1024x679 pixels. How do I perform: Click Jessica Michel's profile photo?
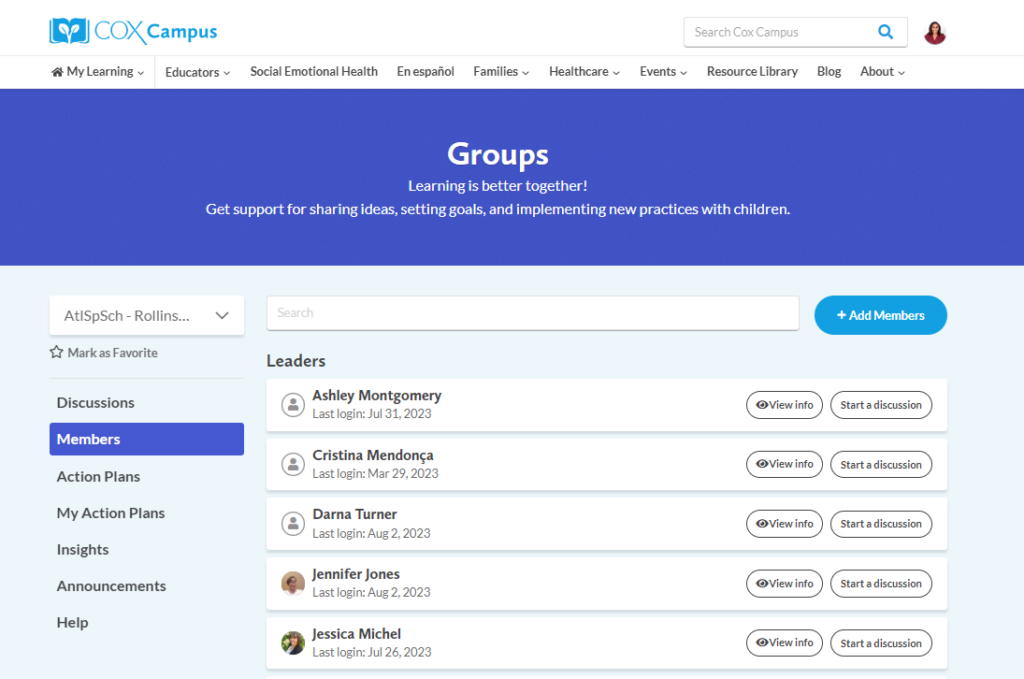coord(293,643)
